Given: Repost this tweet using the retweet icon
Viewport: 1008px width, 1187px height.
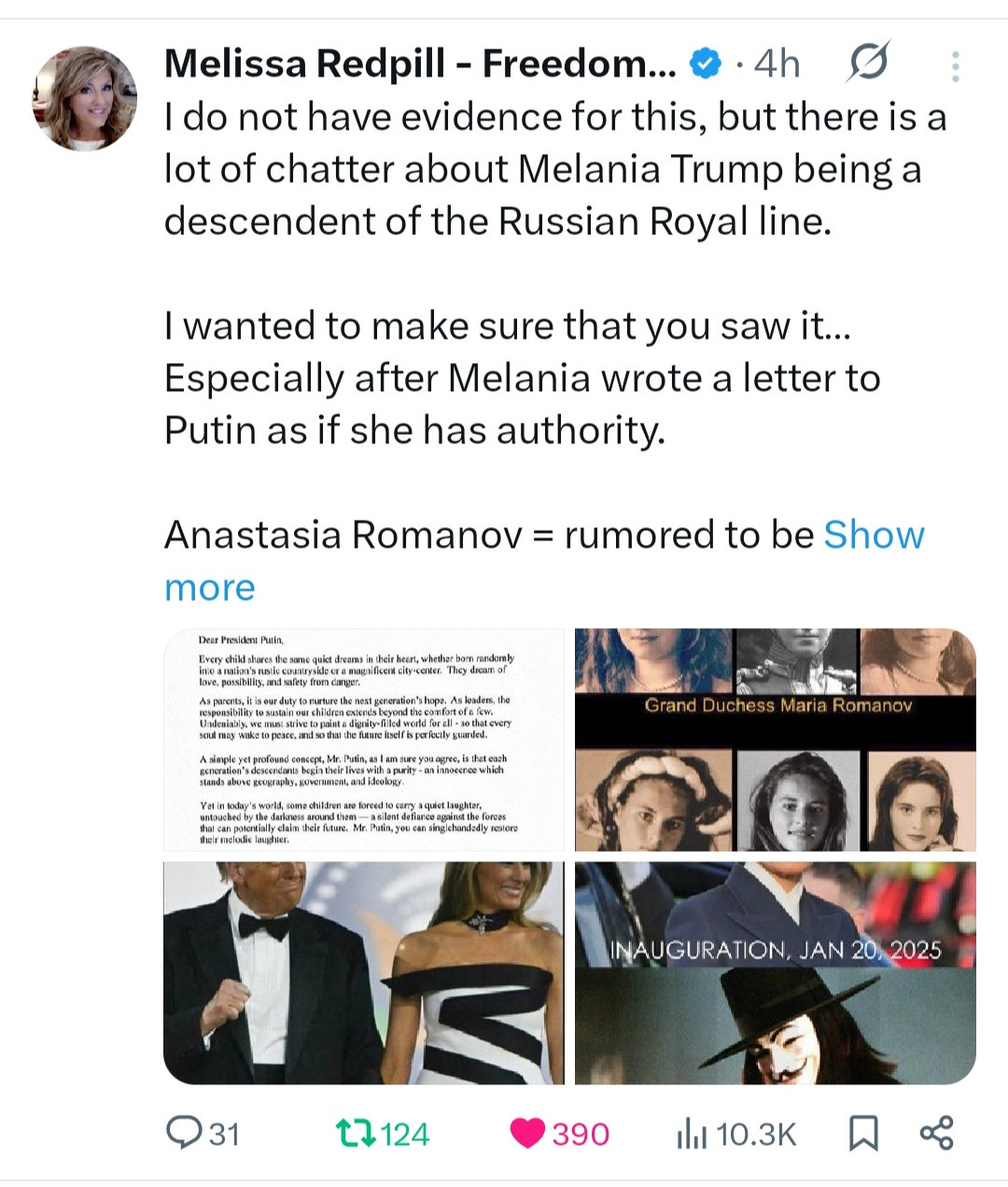Looking at the screenshot, I should click(x=355, y=1133).
